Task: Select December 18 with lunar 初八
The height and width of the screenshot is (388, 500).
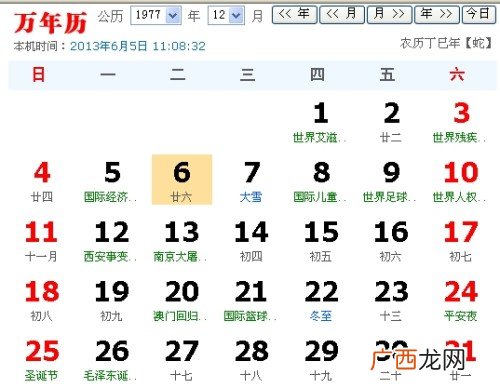Action: click(x=42, y=301)
